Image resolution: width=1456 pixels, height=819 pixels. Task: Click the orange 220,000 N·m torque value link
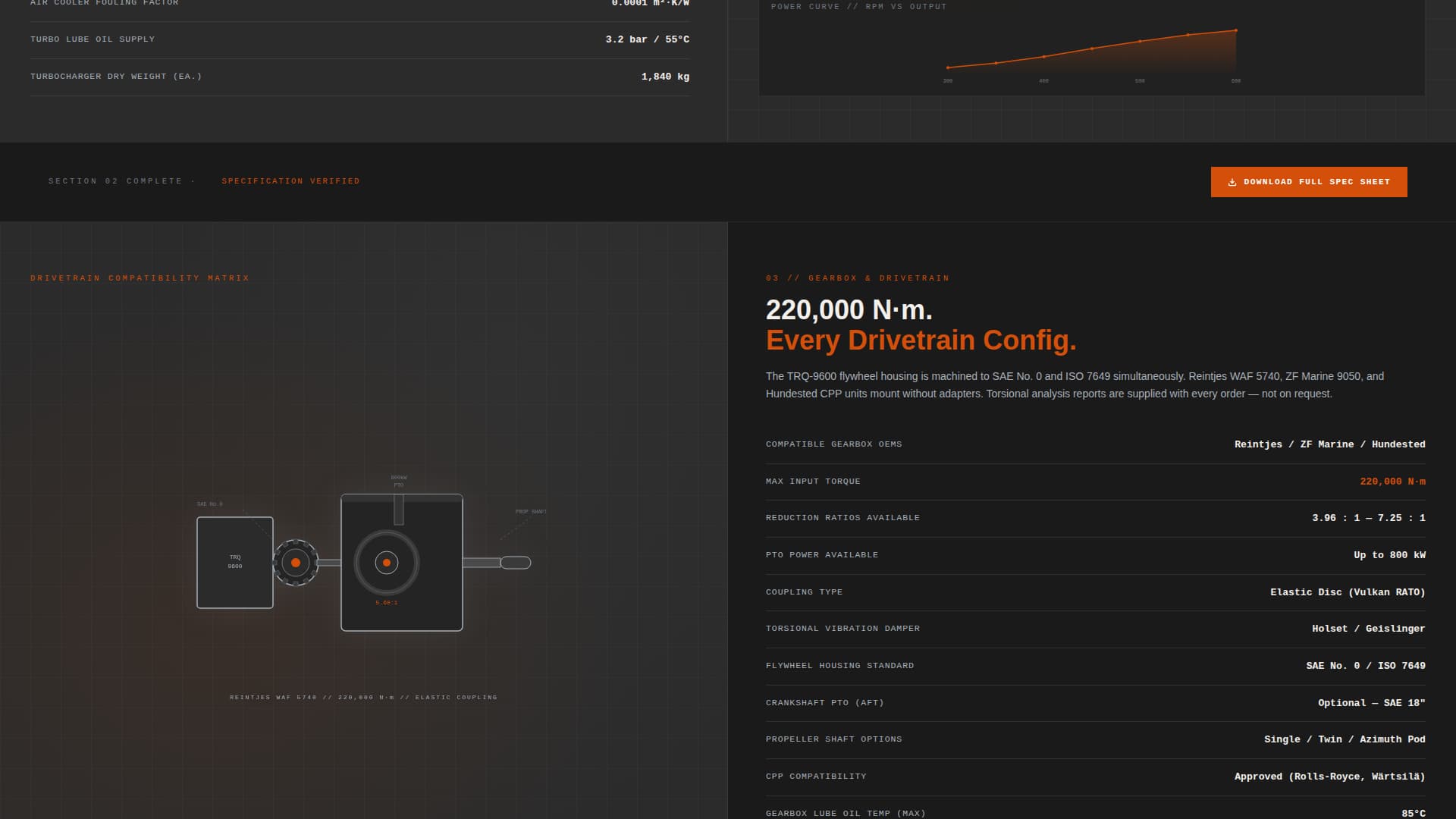(1392, 481)
